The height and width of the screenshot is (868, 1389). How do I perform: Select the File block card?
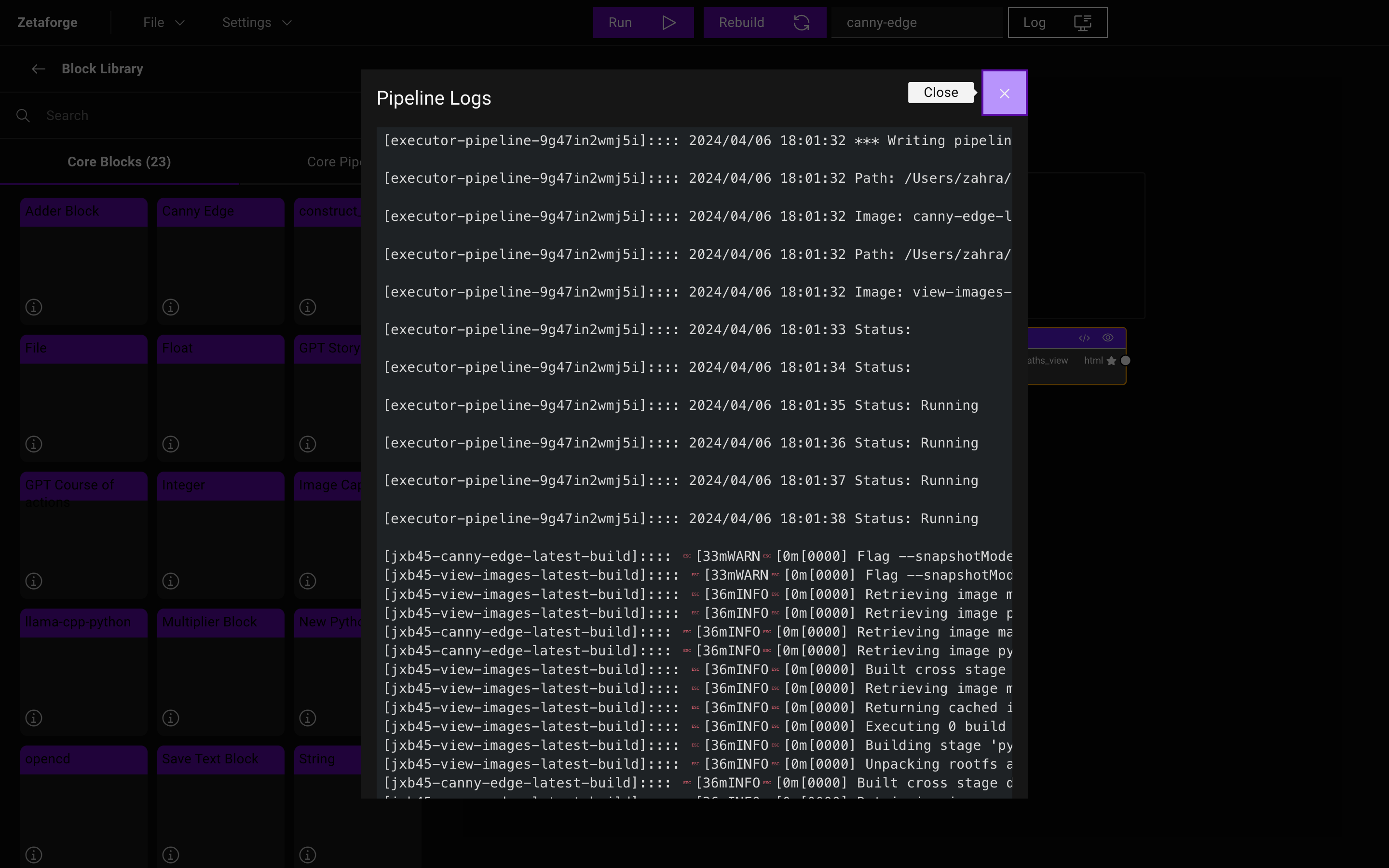pyautogui.click(x=84, y=398)
